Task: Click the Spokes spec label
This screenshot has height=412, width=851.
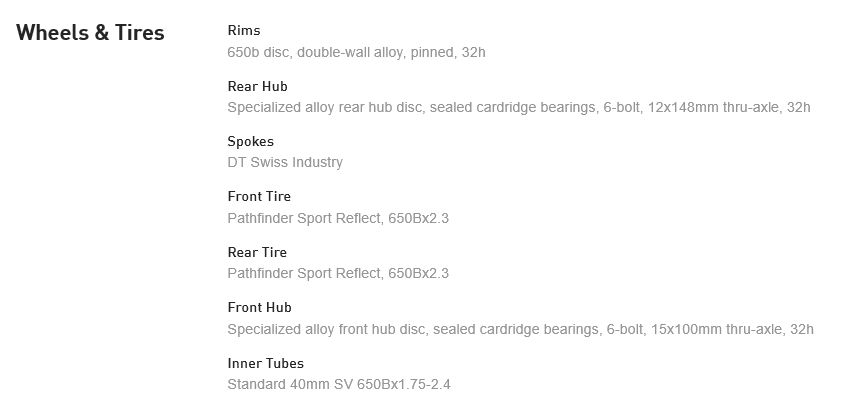Action: [250, 141]
